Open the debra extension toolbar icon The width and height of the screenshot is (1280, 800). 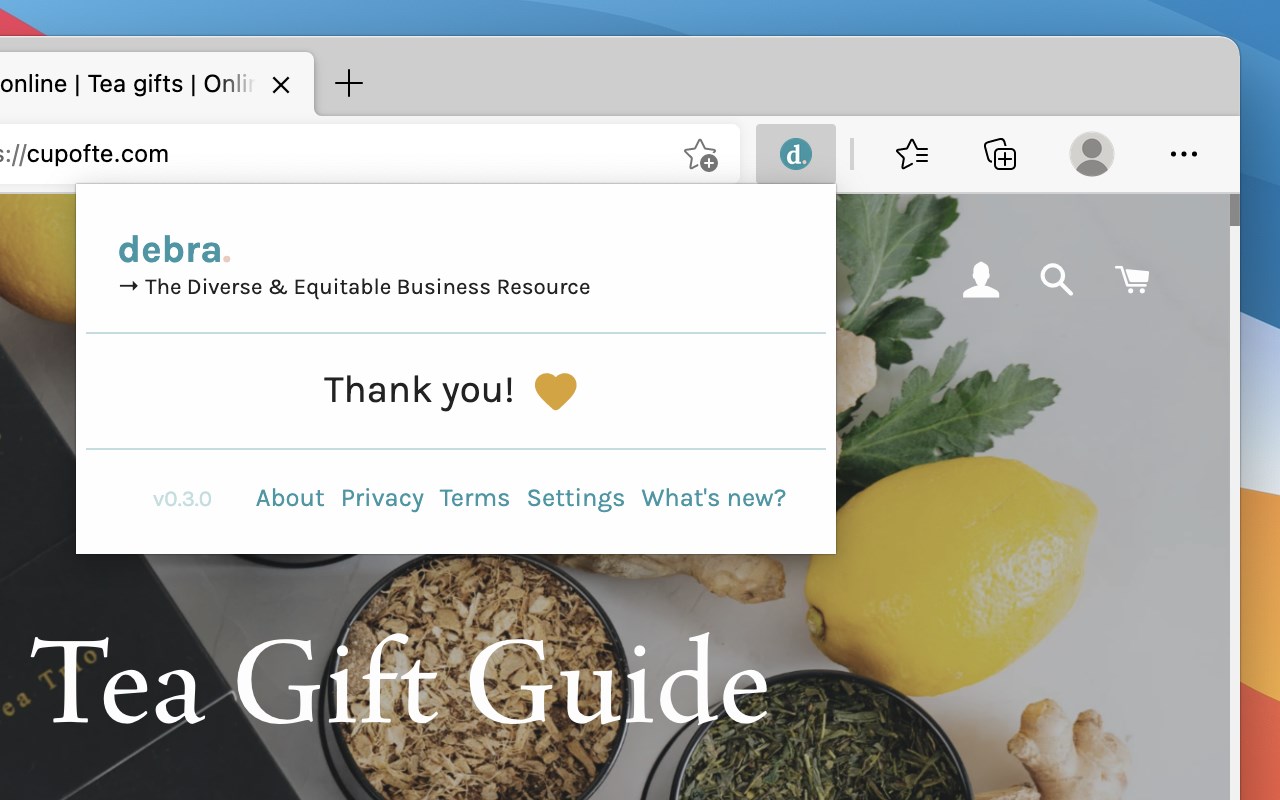(796, 154)
